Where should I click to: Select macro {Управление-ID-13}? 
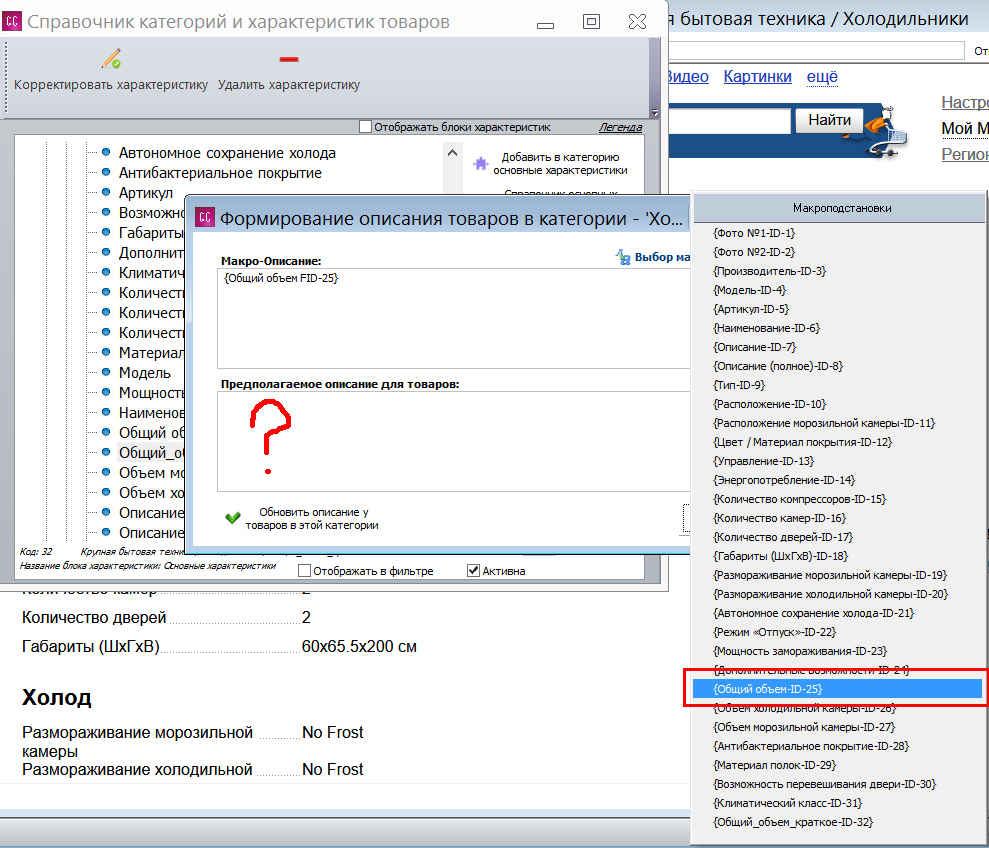tap(763, 461)
